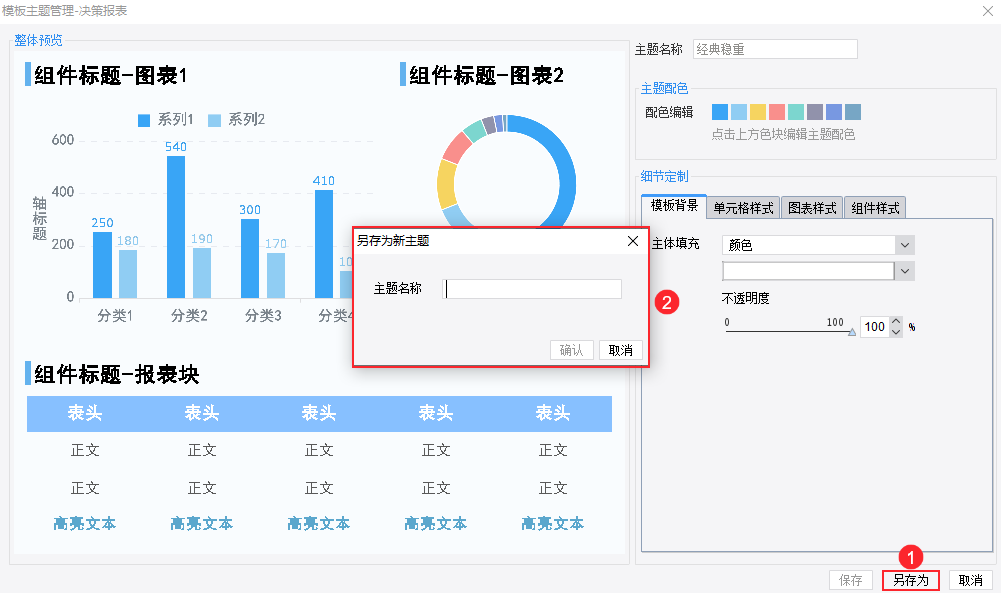The height and width of the screenshot is (593, 1001).
Task: Click 确认 in the save-as dialog
Action: click(x=571, y=350)
